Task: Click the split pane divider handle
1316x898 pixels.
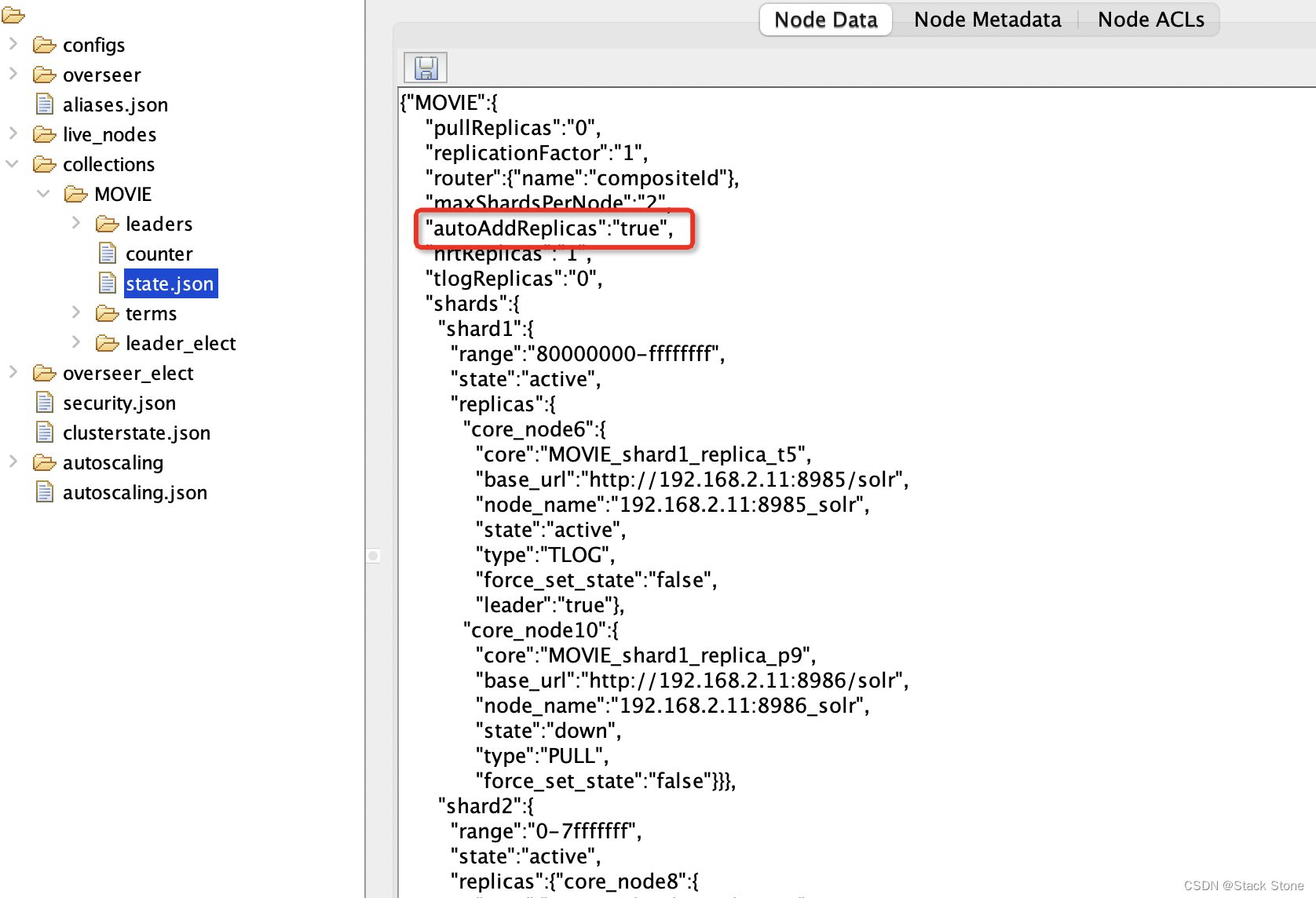Action: 374,556
